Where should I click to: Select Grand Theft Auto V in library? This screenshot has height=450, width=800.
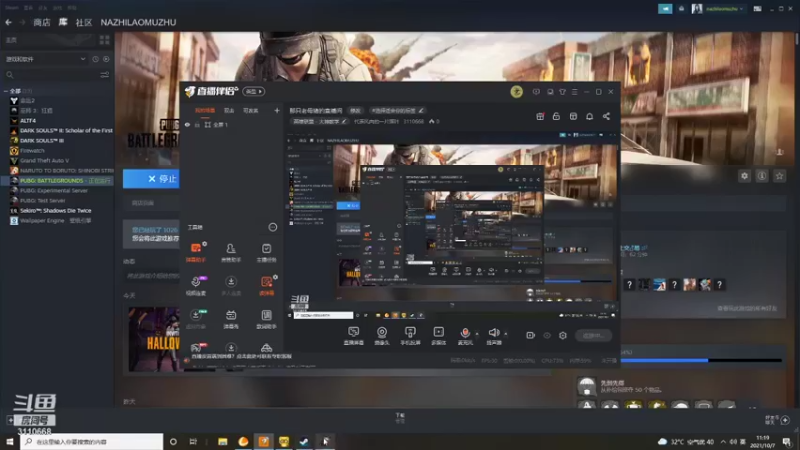tap(44, 160)
